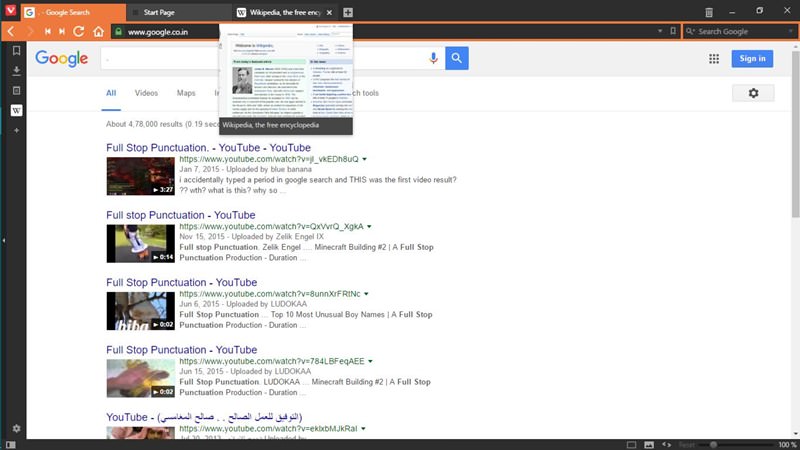Image resolution: width=800 pixels, height=450 pixels.
Task: Open the 0:14 video thumbnail
Action: tap(140, 243)
